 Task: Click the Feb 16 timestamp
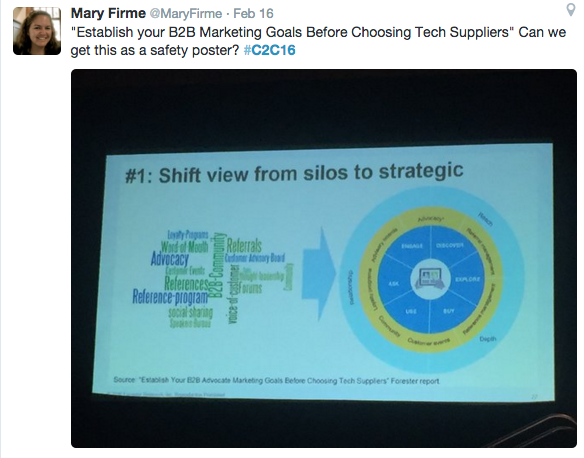(253, 14)
